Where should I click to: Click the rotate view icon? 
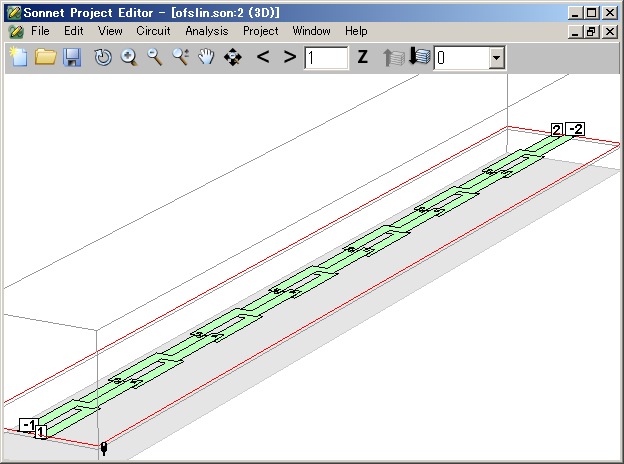pyautogui.click(x=103, y=57)
